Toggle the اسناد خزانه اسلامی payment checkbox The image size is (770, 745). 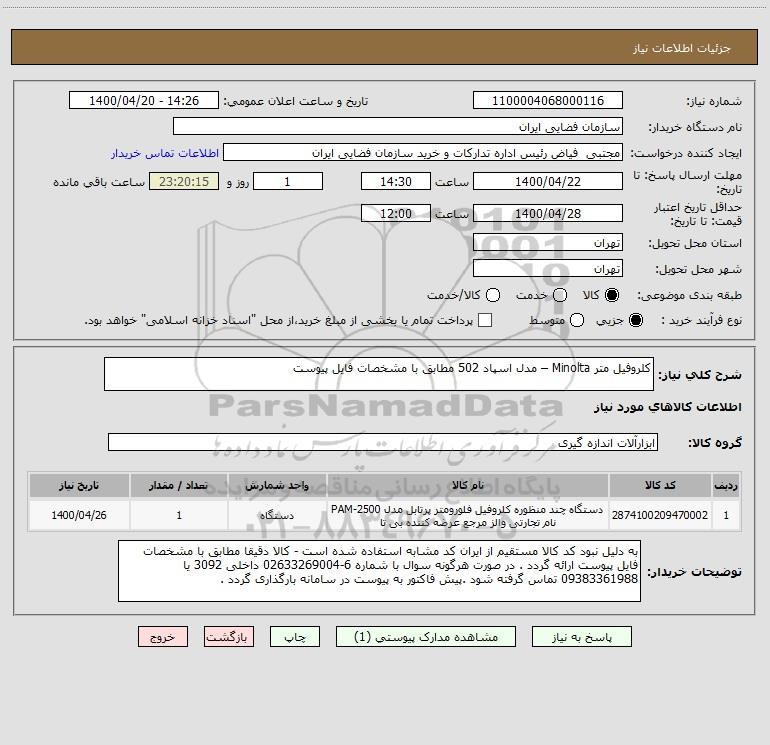click(x=485, y=320)
